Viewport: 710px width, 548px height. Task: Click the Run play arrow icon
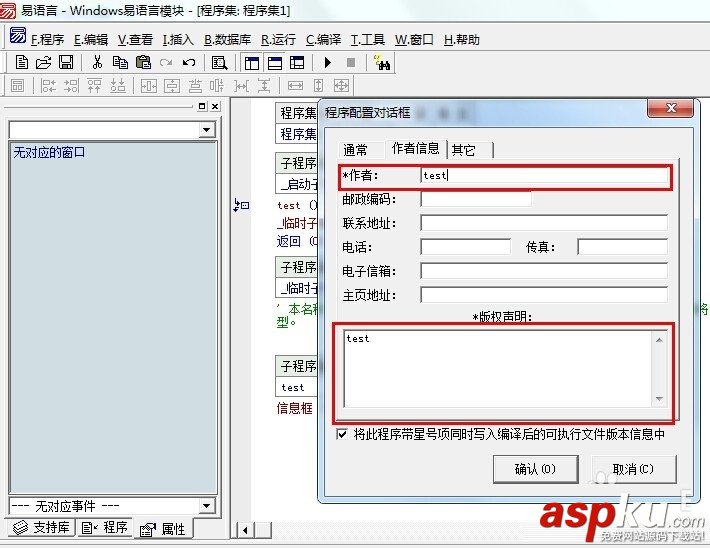(327, 62)
